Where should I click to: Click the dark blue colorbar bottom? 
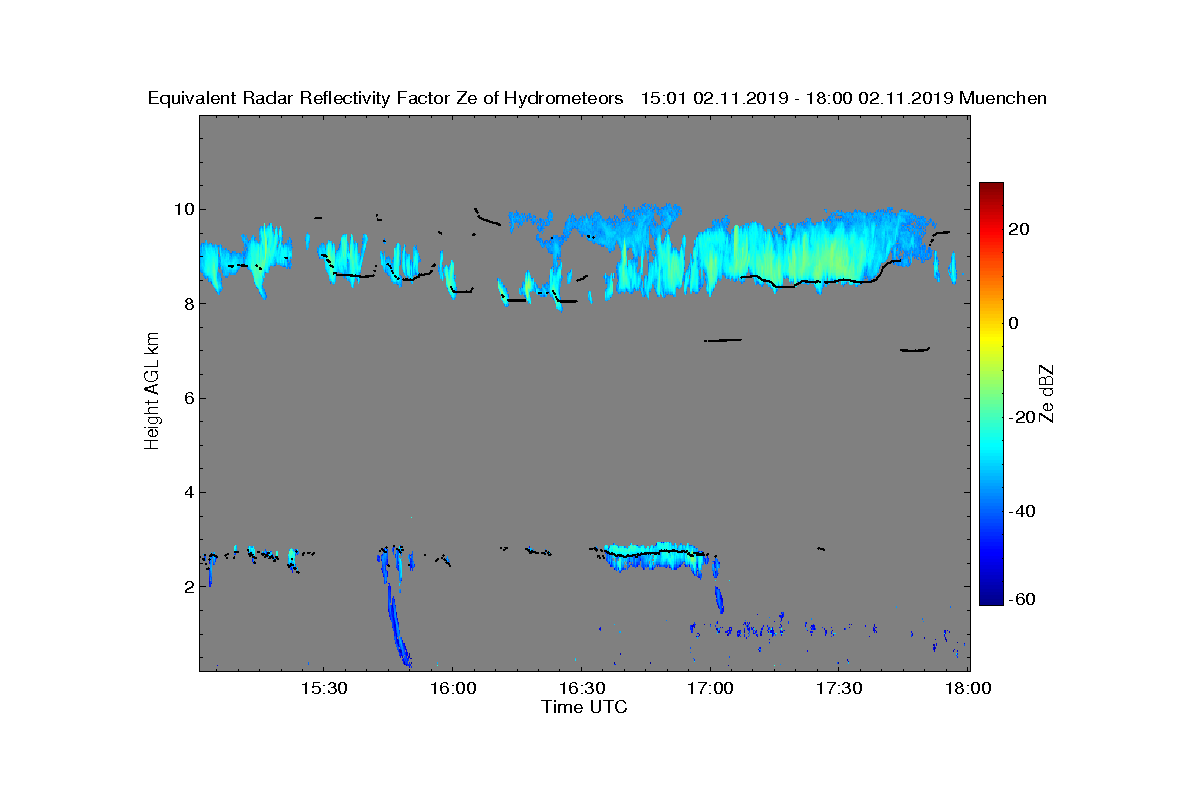pos(991,598)
